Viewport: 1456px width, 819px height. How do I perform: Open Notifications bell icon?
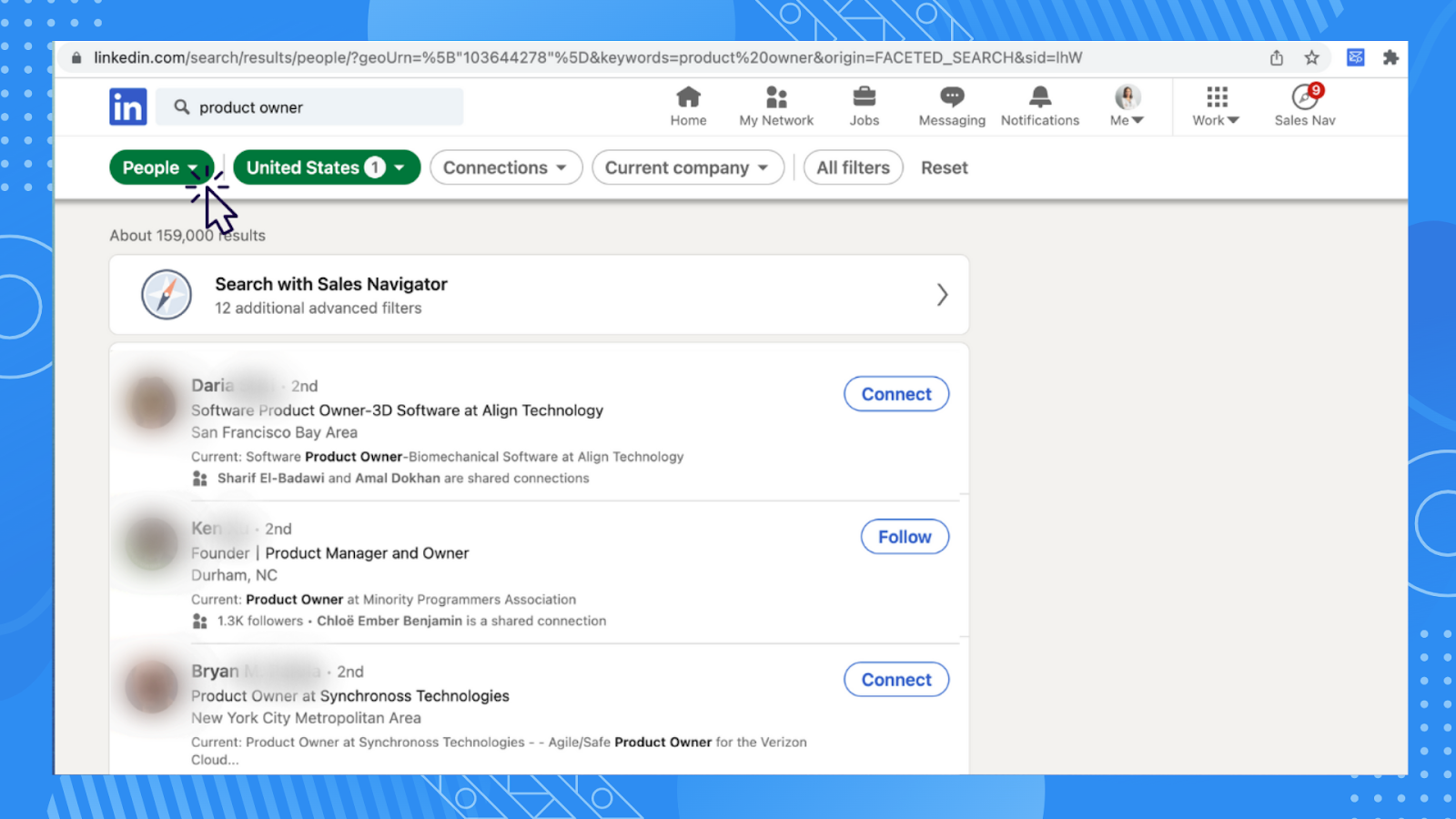click(1040, 96)
